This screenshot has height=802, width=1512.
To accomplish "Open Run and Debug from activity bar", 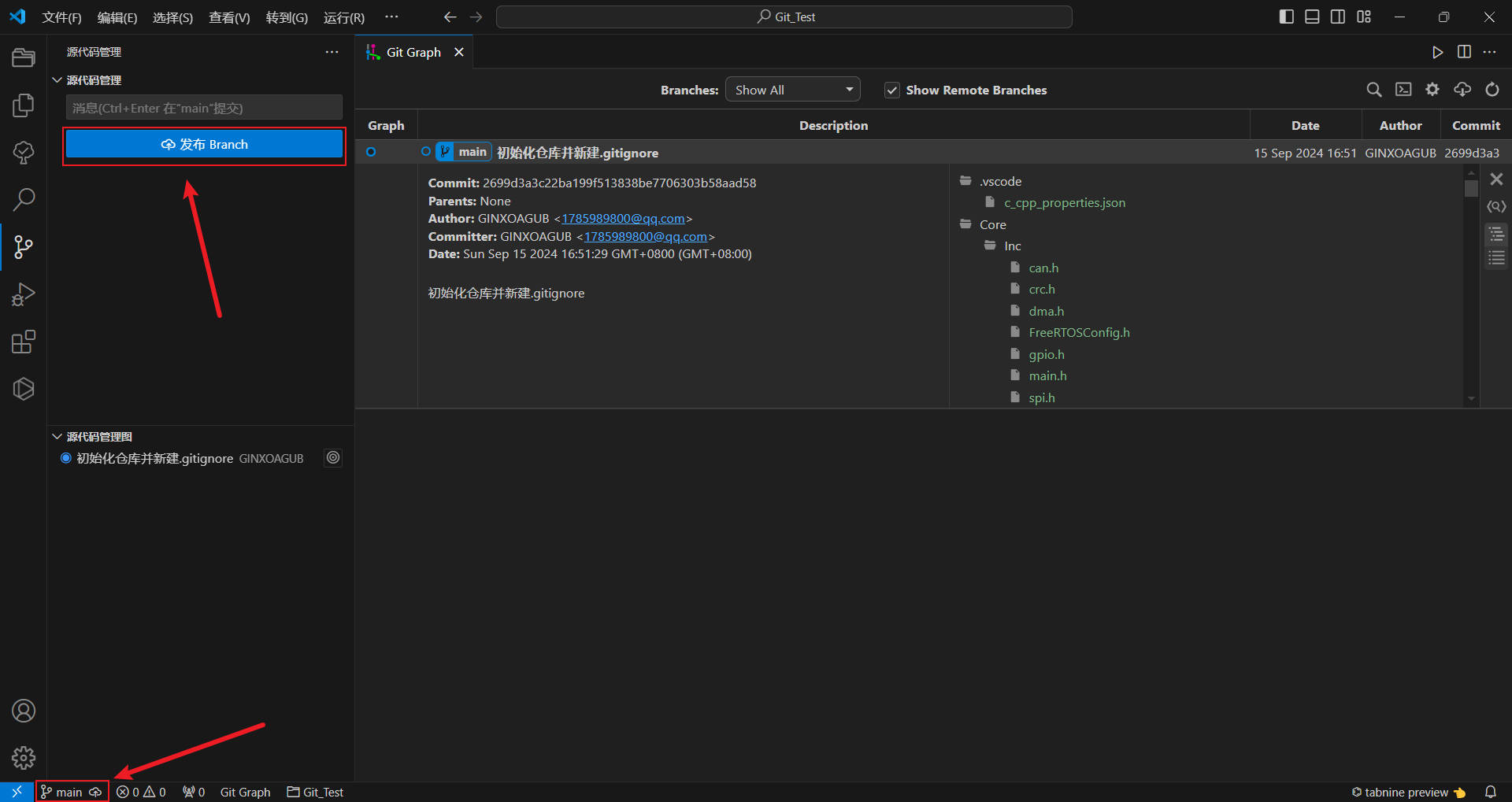I will tap(24, 294).
